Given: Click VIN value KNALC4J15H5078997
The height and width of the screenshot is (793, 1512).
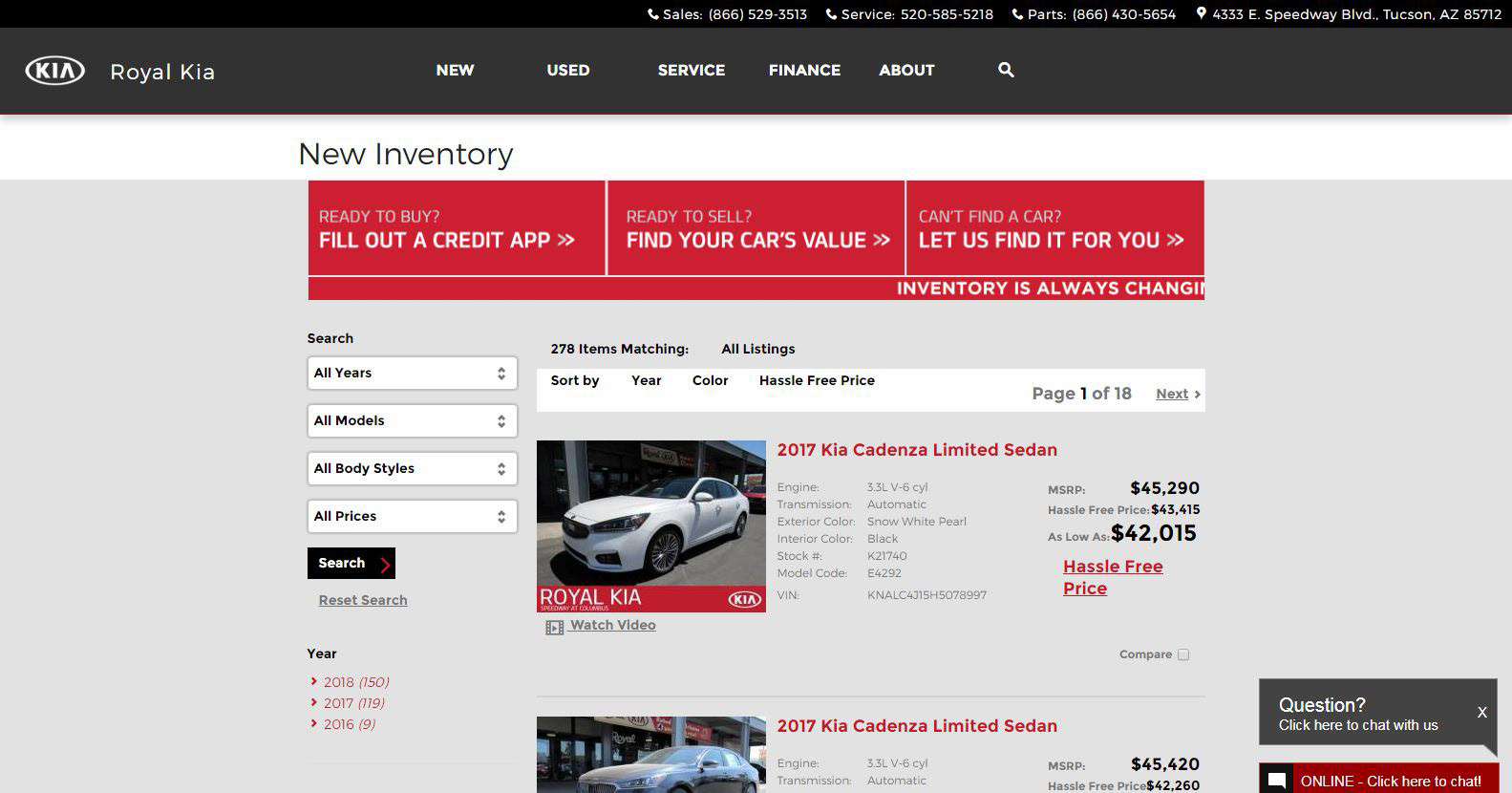Looking at the screenshot, I should 926,595.
